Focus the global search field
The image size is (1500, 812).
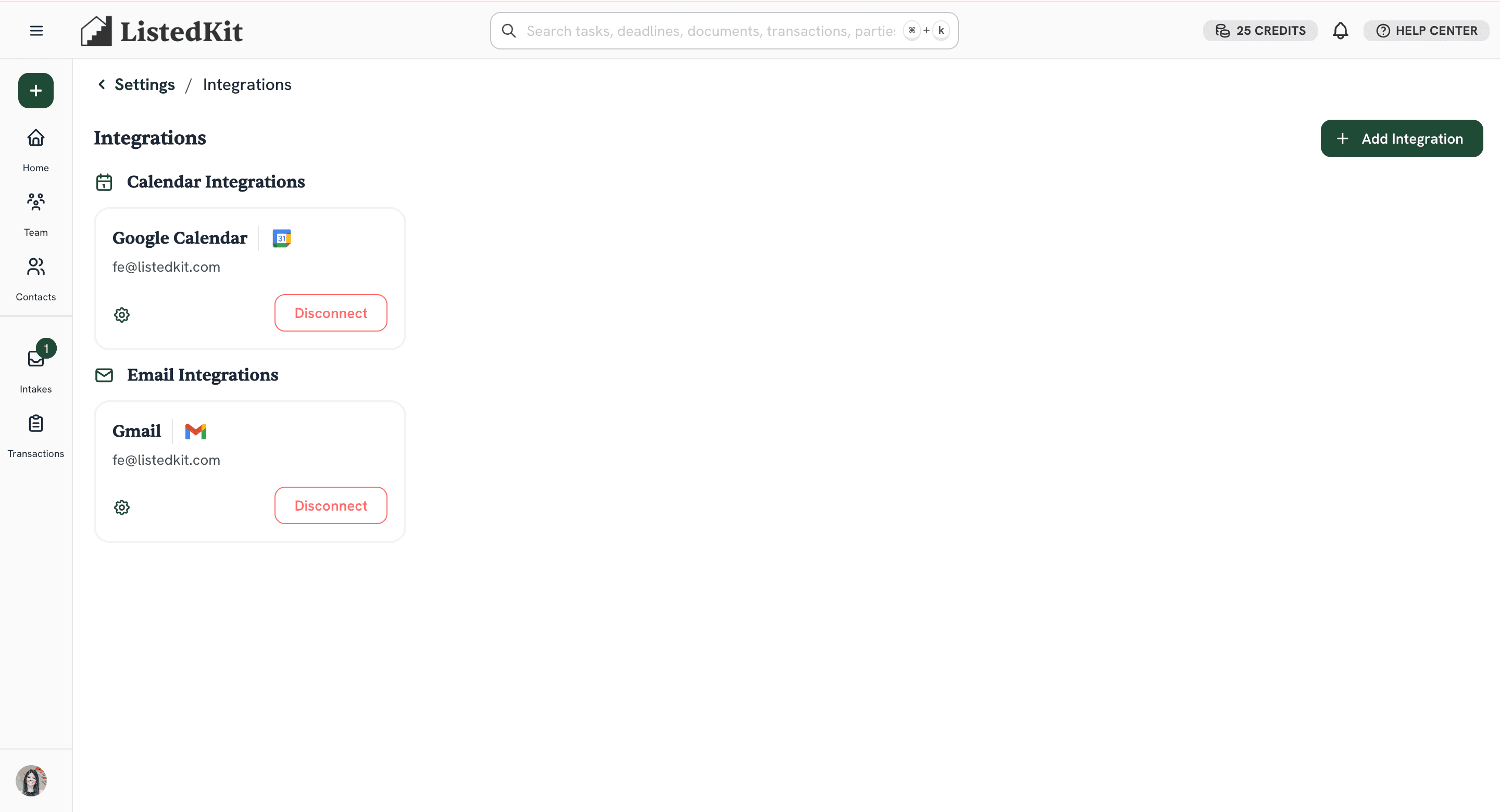724,30
